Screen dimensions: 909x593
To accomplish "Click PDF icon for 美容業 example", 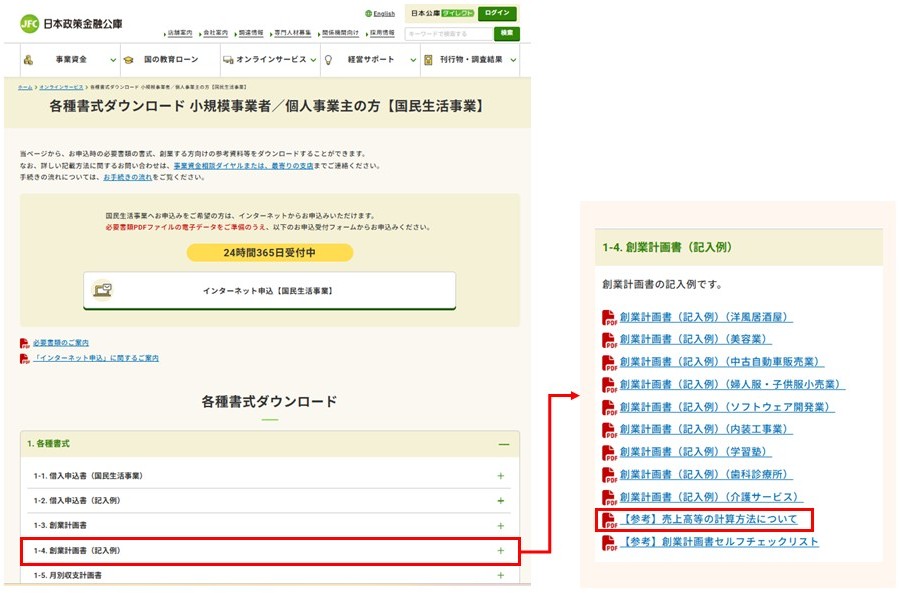I will pos(609,340).
